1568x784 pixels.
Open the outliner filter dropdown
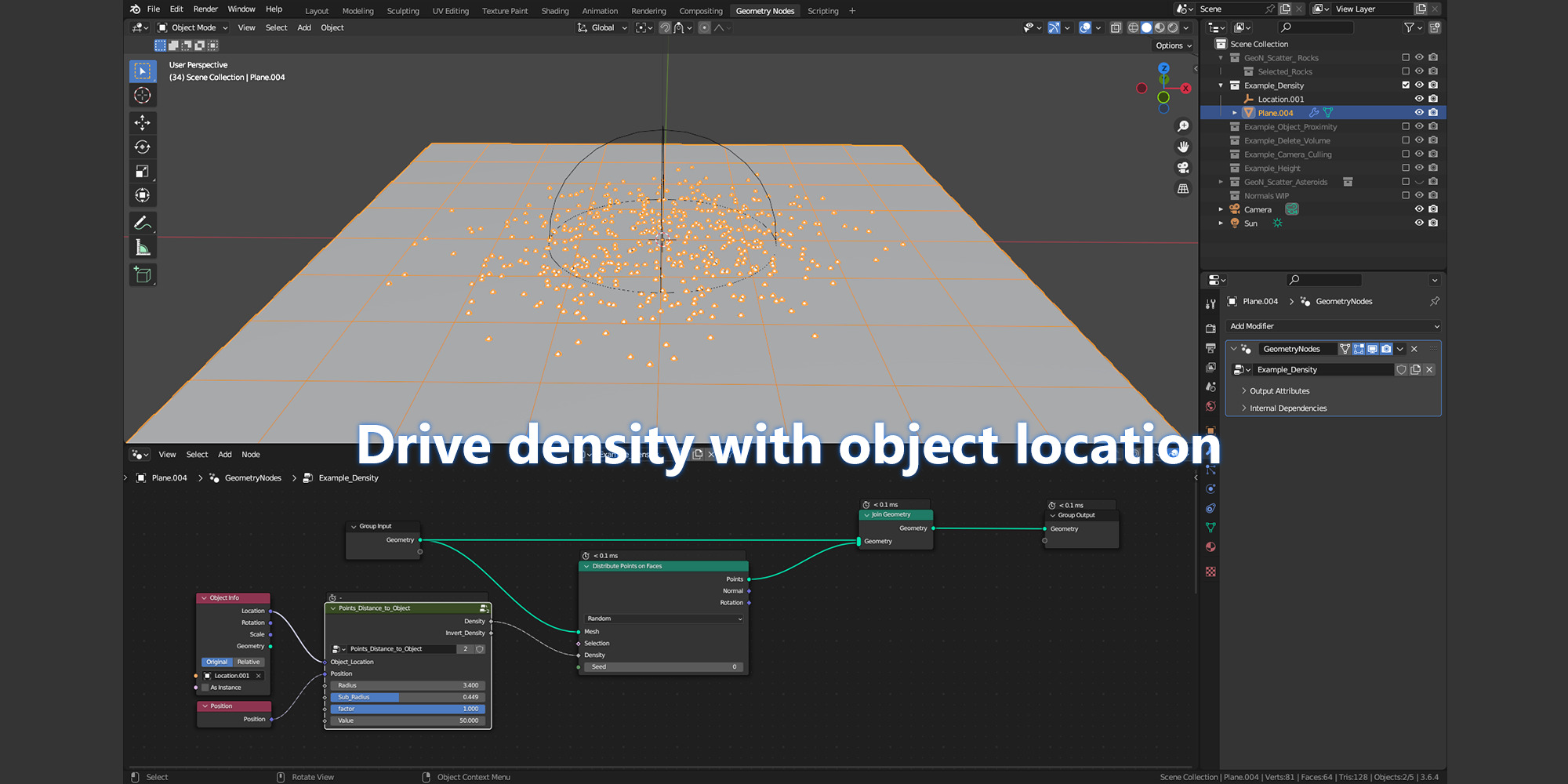point(1412,27)
